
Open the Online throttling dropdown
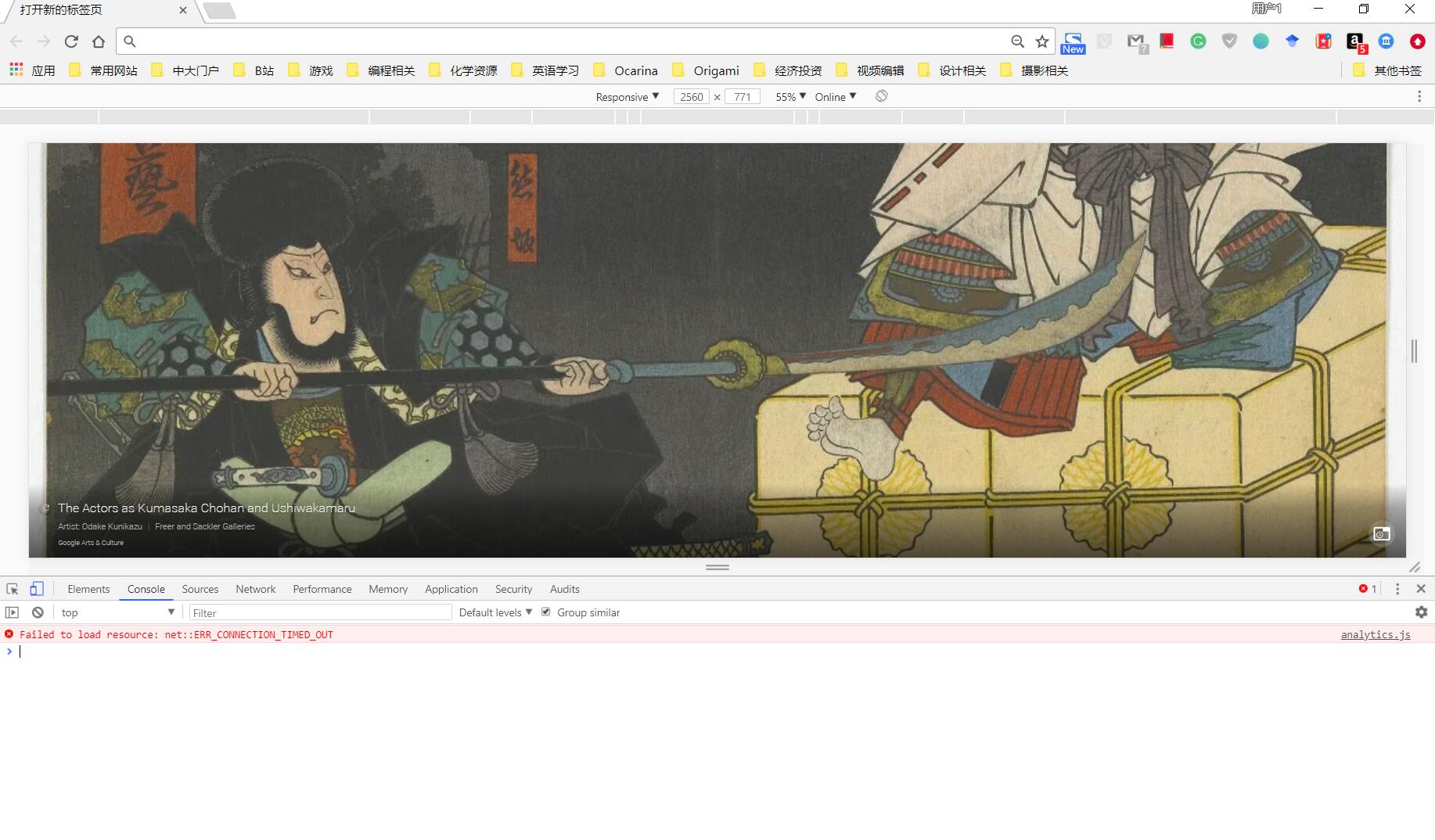click(x=836, y=97)
